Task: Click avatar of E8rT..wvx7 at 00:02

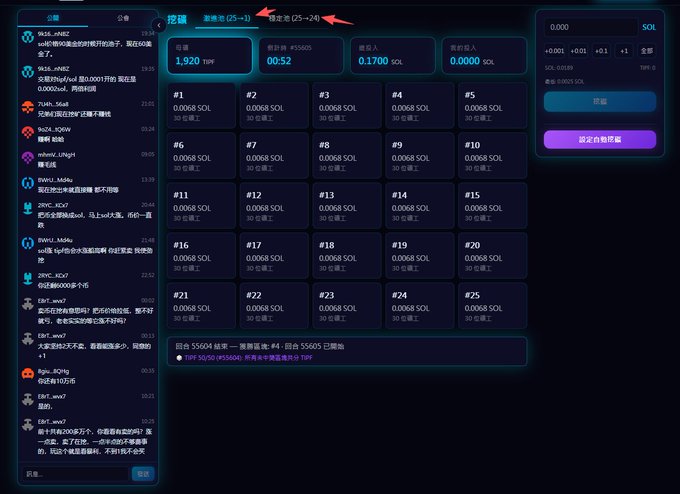Action: [x=28, y=304]
